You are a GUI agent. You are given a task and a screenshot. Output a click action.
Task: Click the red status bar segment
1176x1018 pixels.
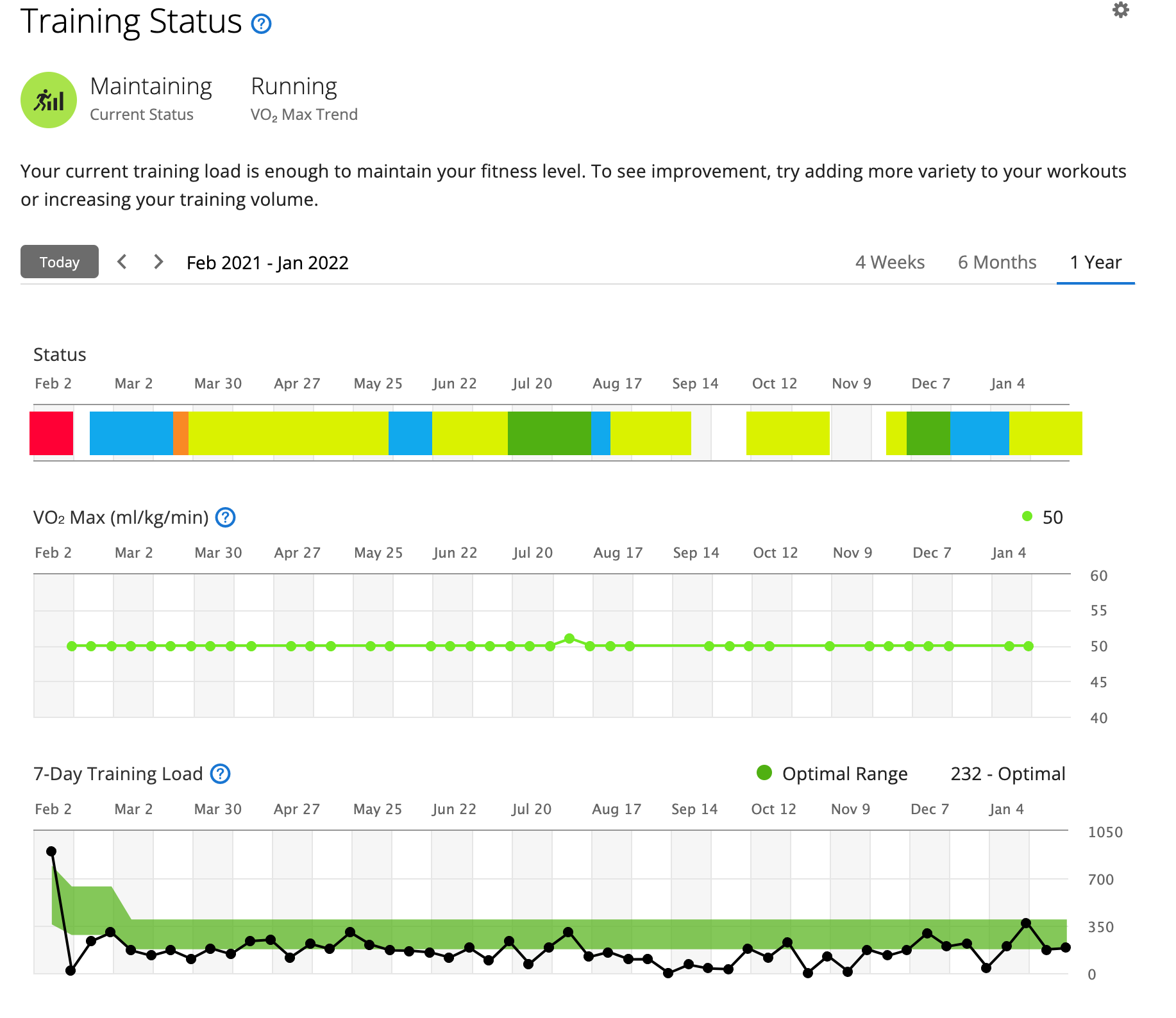[51, 433]
